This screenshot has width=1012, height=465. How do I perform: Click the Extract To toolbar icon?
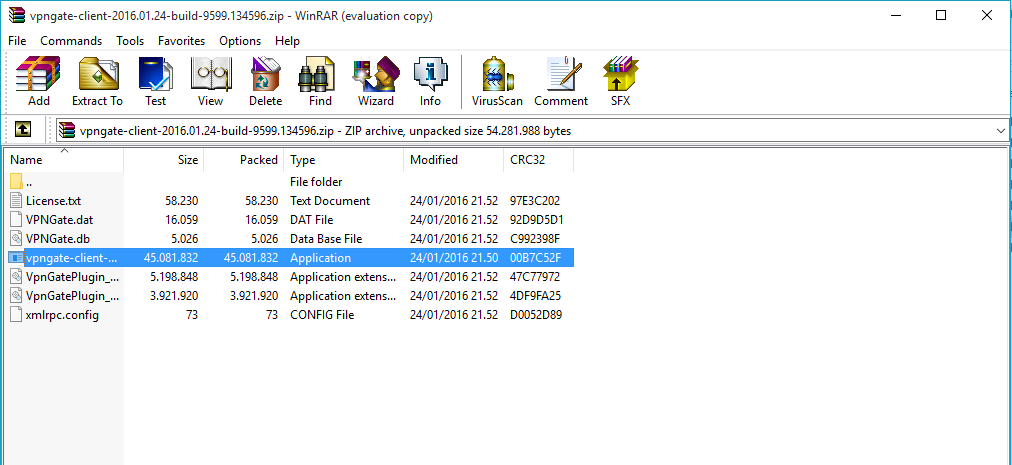click(x=97, y=81)
